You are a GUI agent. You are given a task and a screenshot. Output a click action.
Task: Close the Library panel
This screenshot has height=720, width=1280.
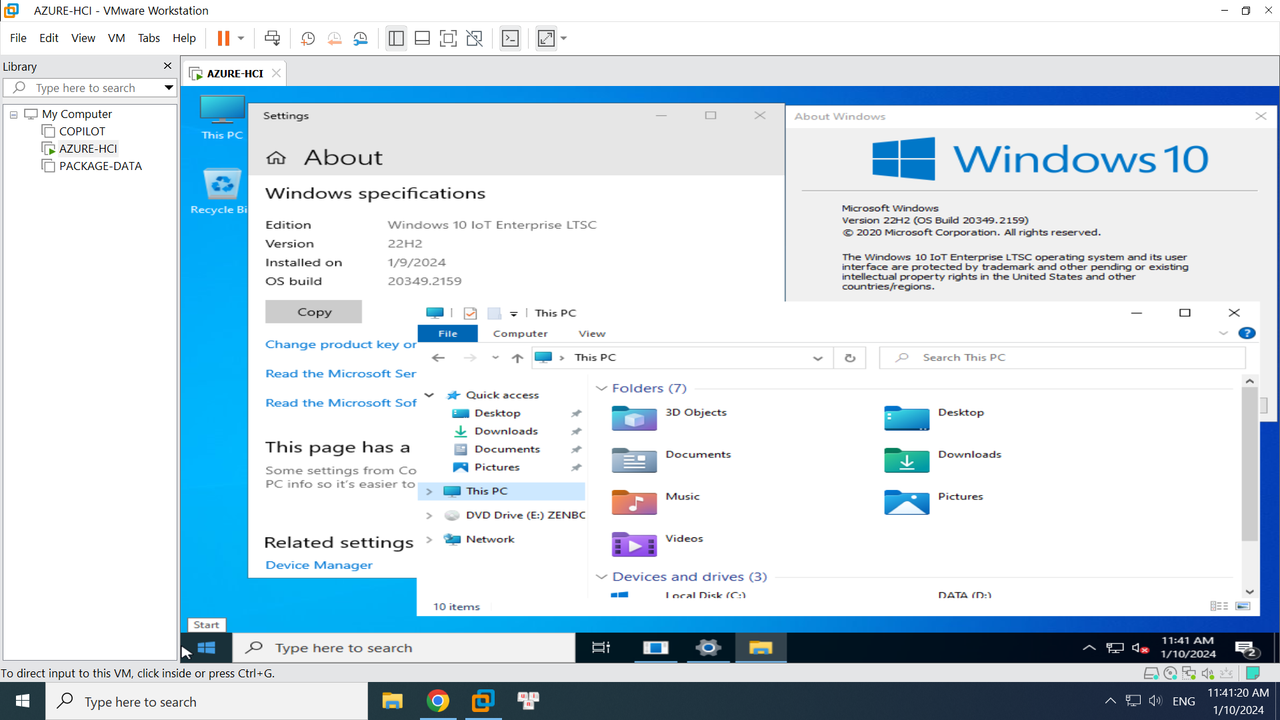(x=167, y=66)
